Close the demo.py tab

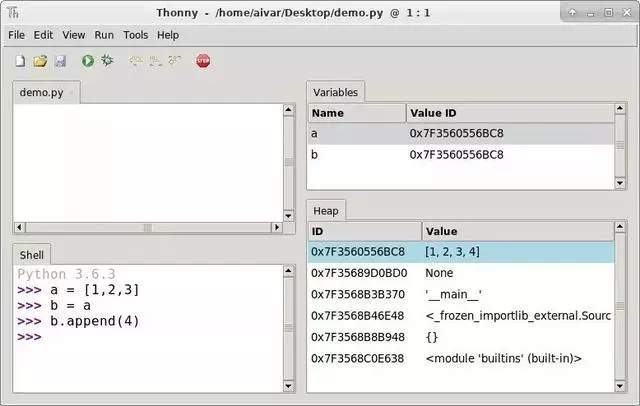click(71, 93)
